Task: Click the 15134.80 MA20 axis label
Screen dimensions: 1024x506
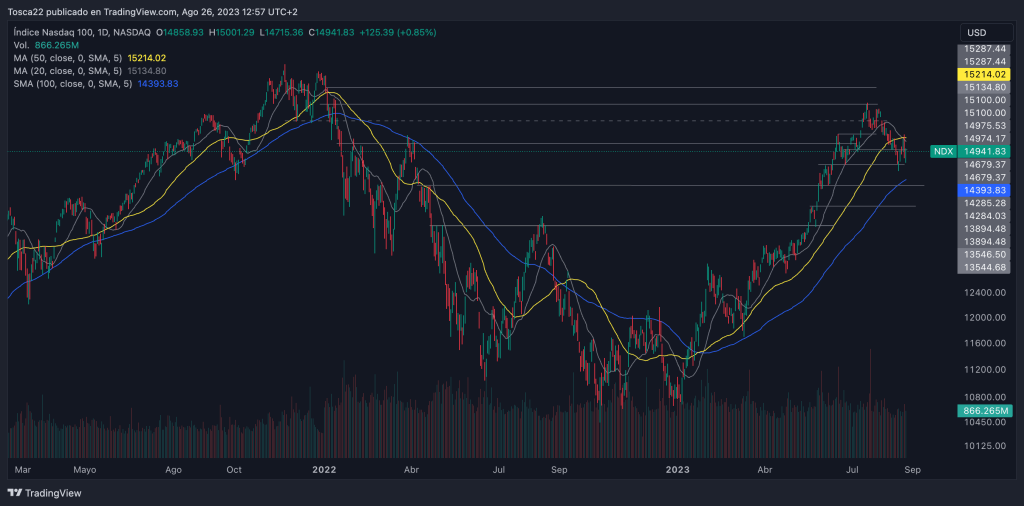Action: pos(986,87)
